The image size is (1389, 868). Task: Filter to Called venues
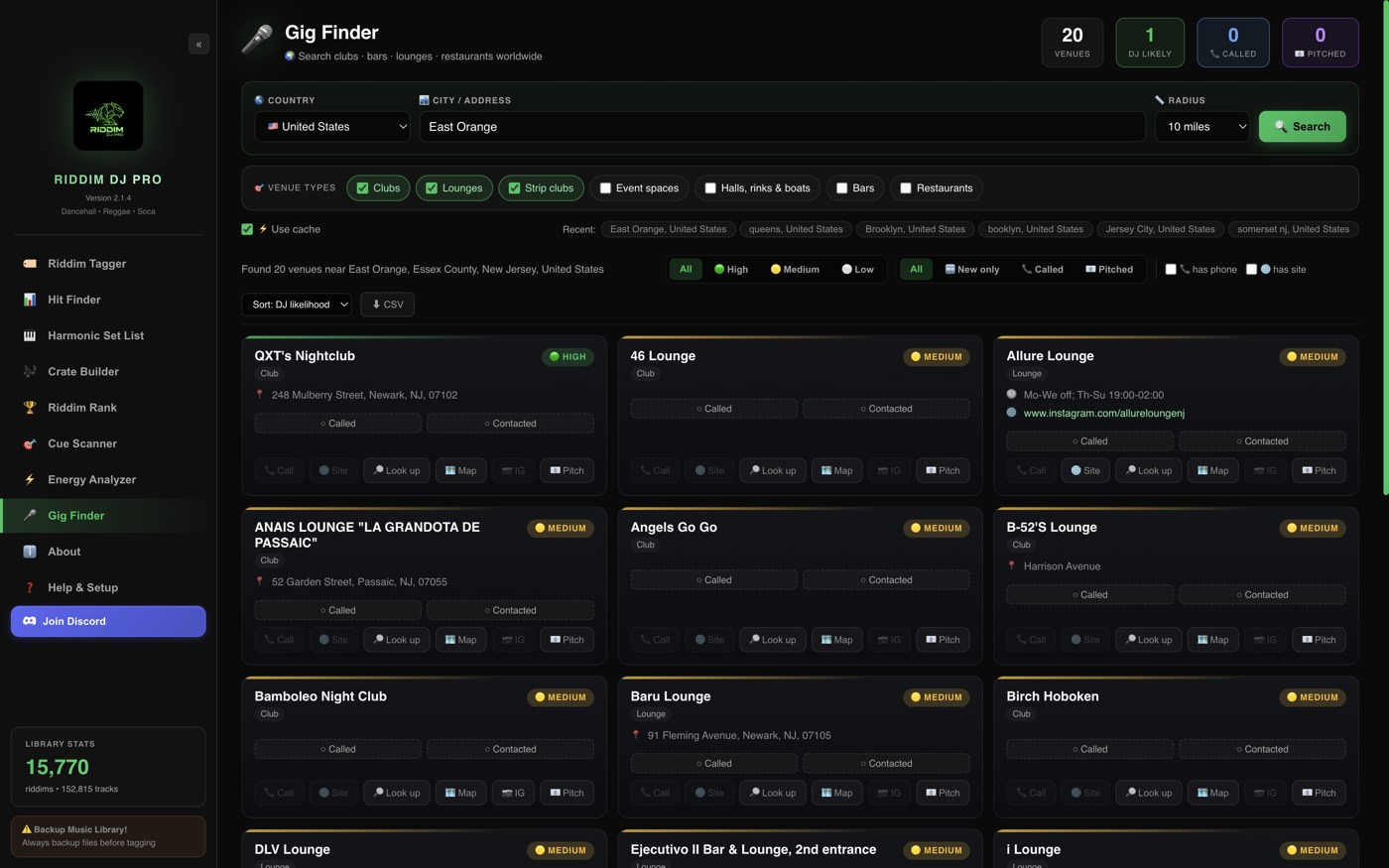(1043, 269)
